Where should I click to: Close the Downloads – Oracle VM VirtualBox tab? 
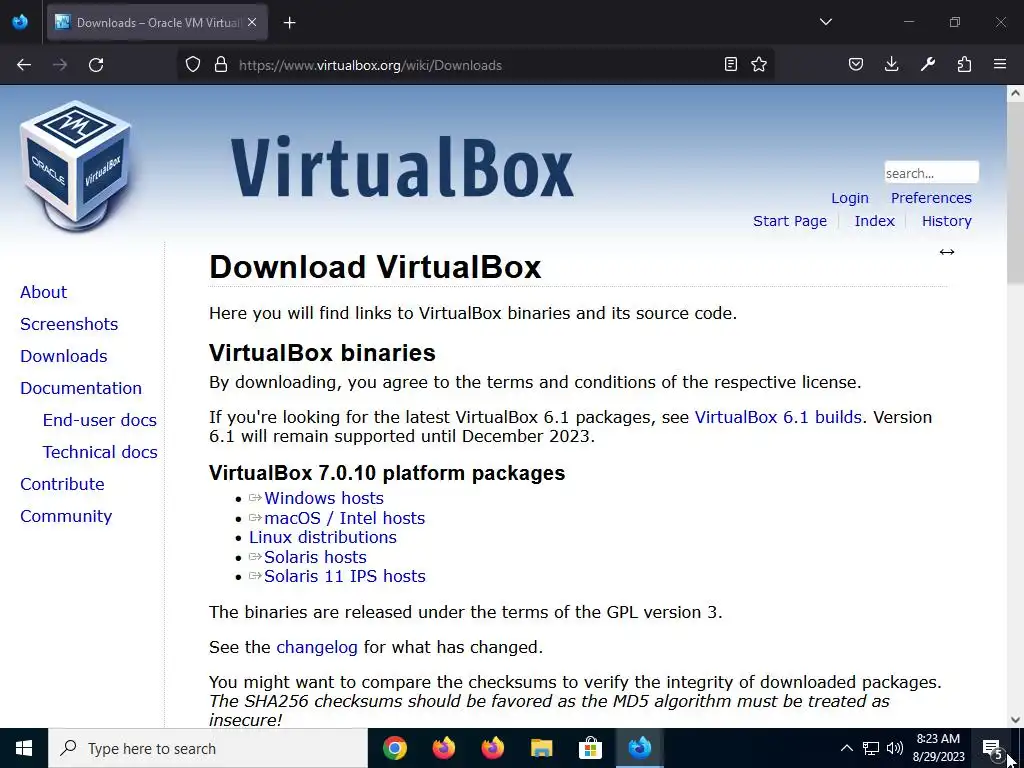(x=252, y=23)
